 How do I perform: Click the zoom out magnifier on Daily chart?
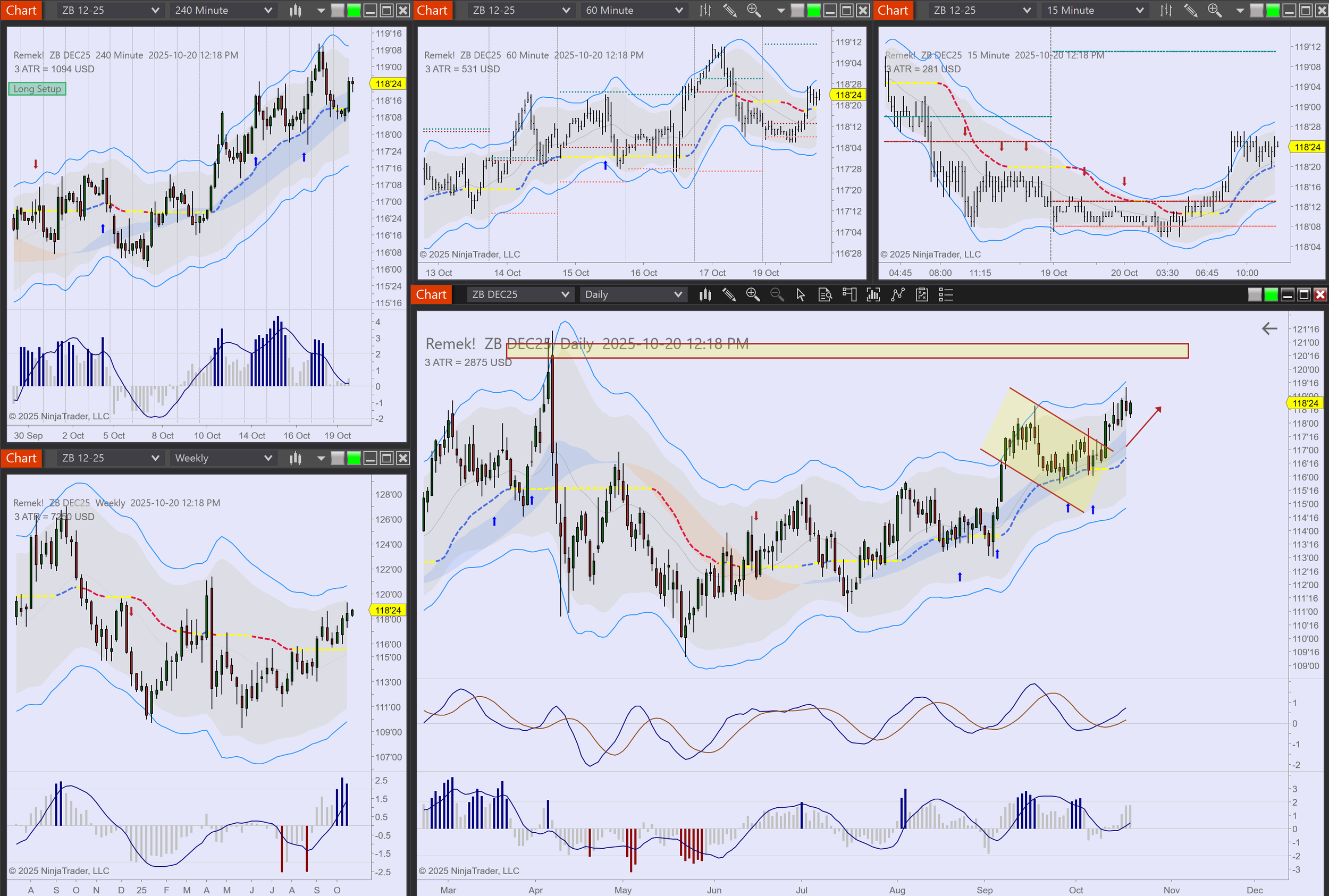click(x=777, y=295)
